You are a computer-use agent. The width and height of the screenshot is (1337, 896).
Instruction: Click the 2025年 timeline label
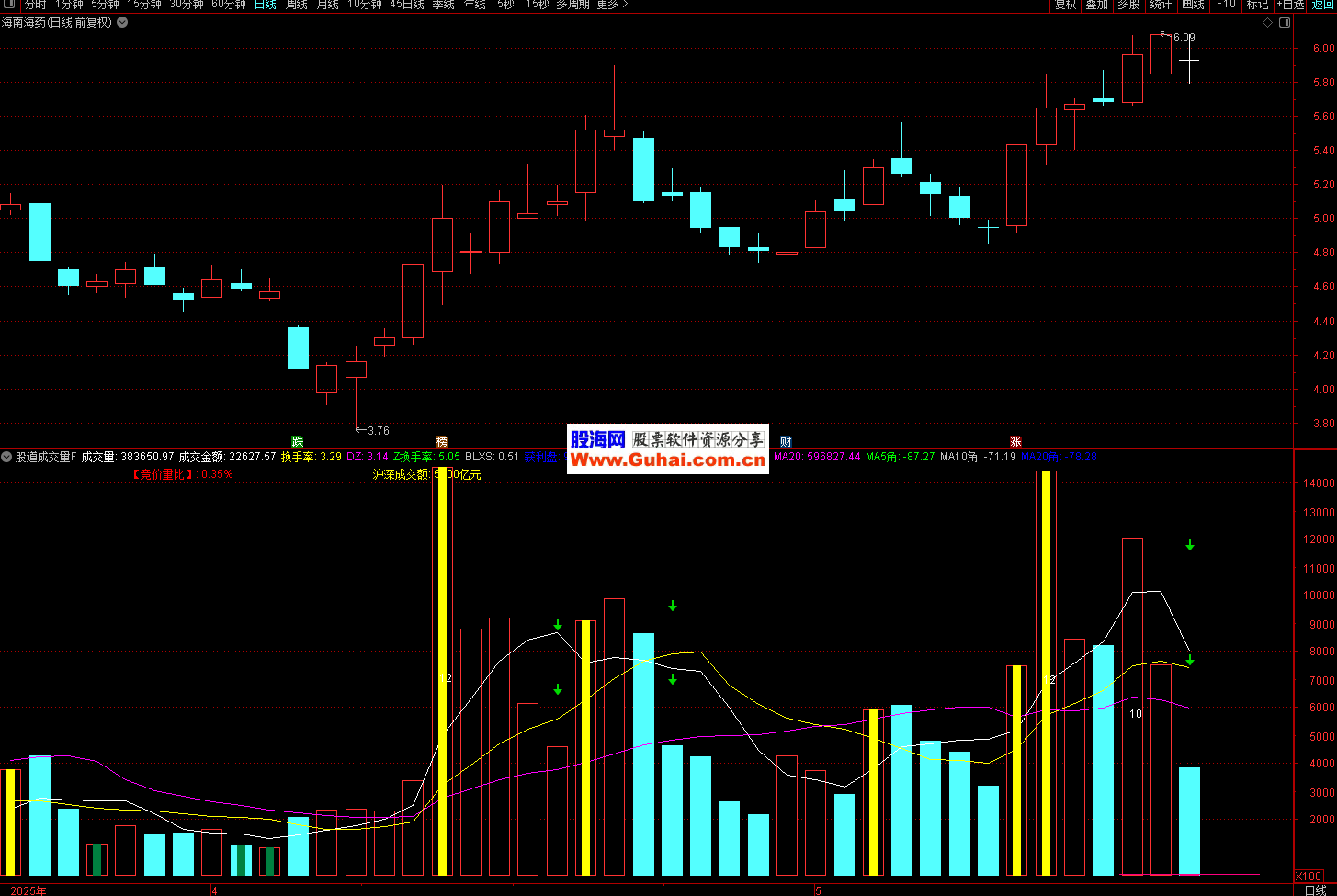[x=28, y=890]
